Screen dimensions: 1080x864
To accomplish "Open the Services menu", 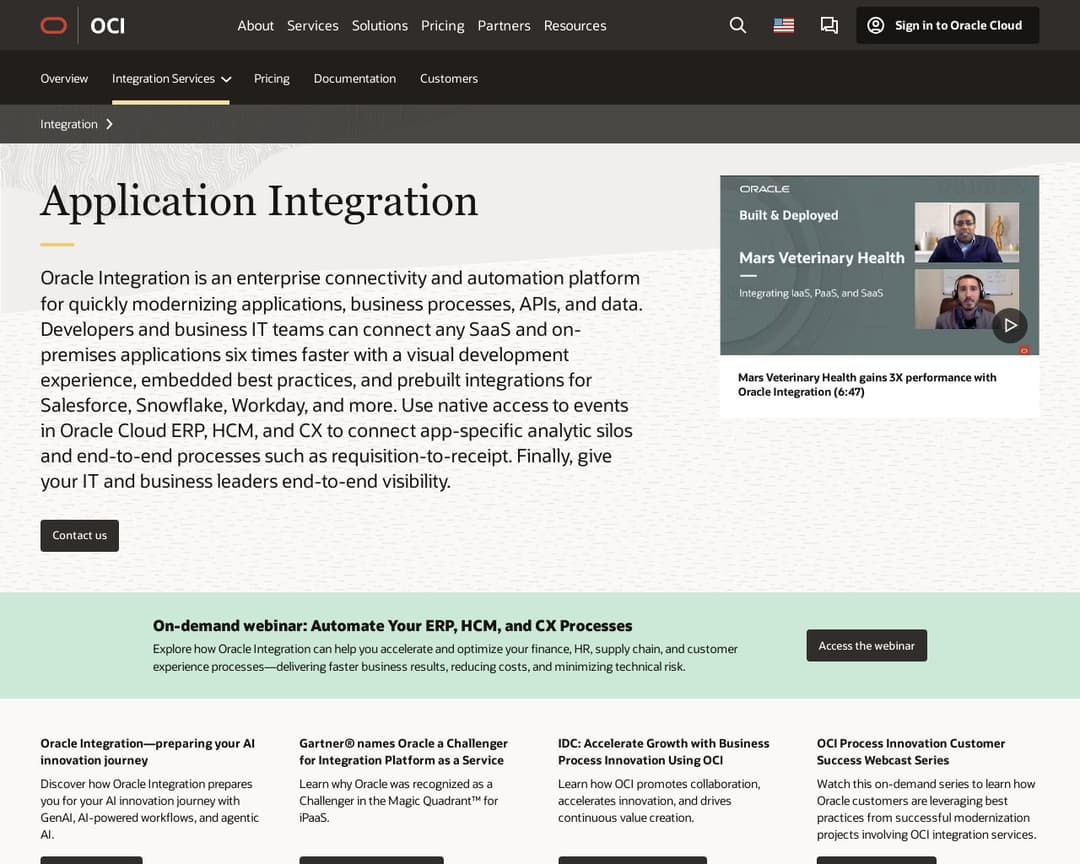I will click(312, 25).
